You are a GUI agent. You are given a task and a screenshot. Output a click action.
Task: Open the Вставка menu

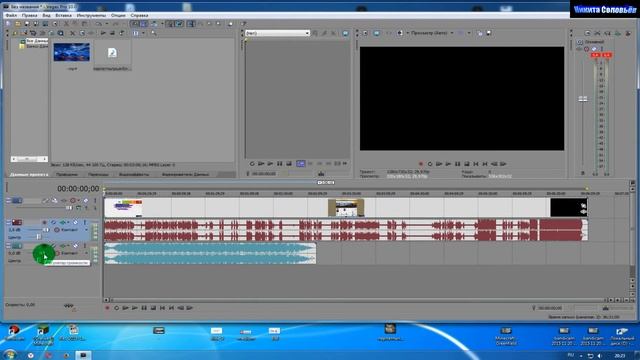[63, 16]
